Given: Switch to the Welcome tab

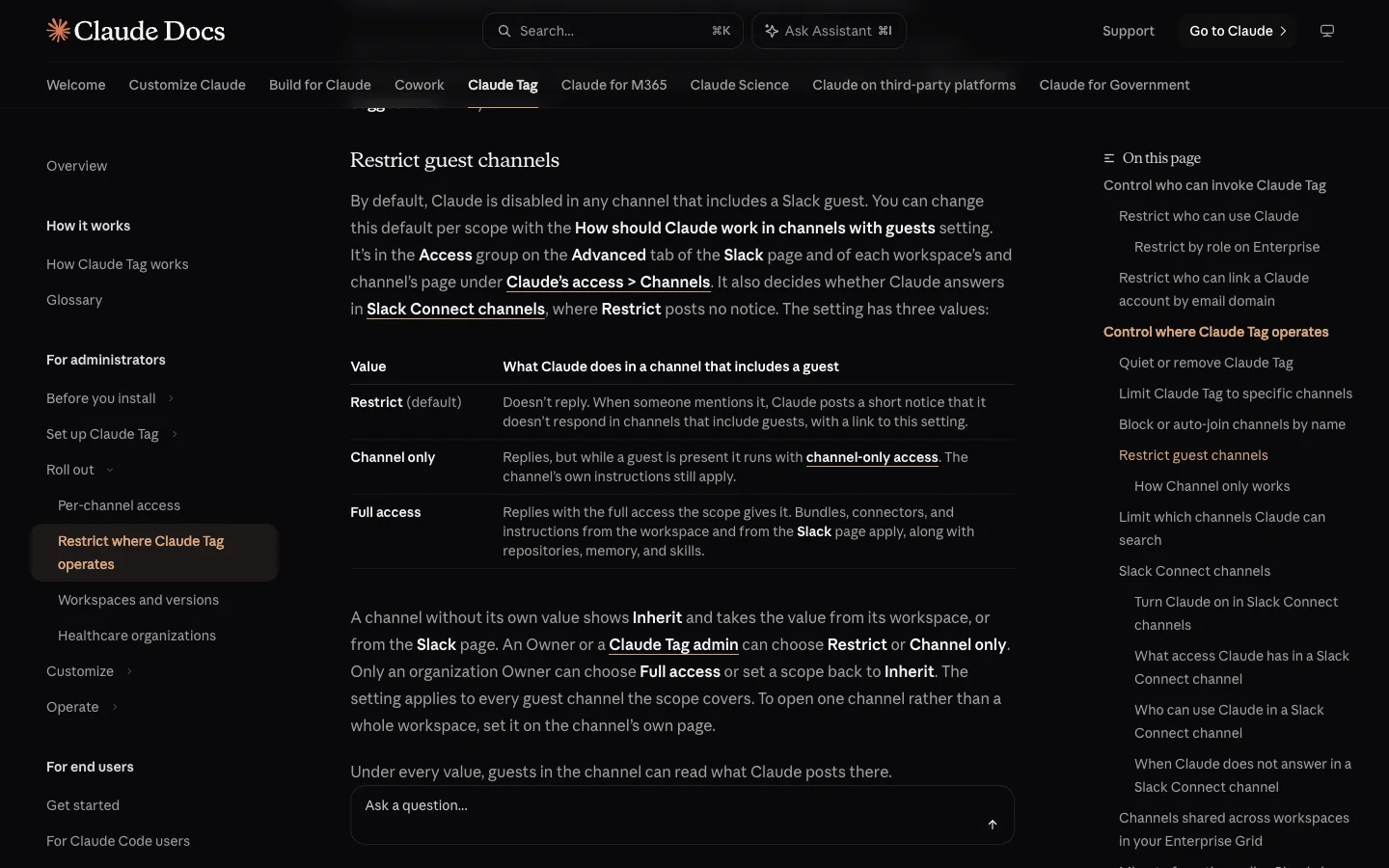Looking at the screenshot, I should pos(76,85).
